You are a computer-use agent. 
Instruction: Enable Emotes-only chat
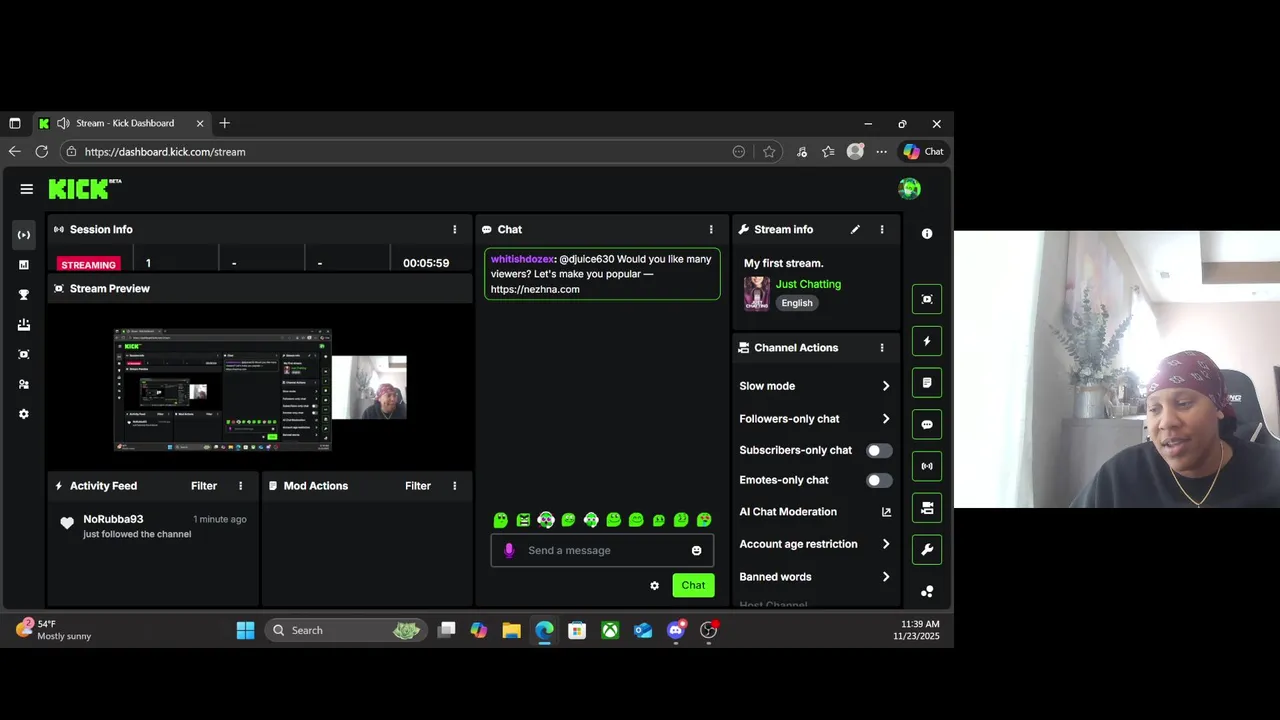coord(879,481)
